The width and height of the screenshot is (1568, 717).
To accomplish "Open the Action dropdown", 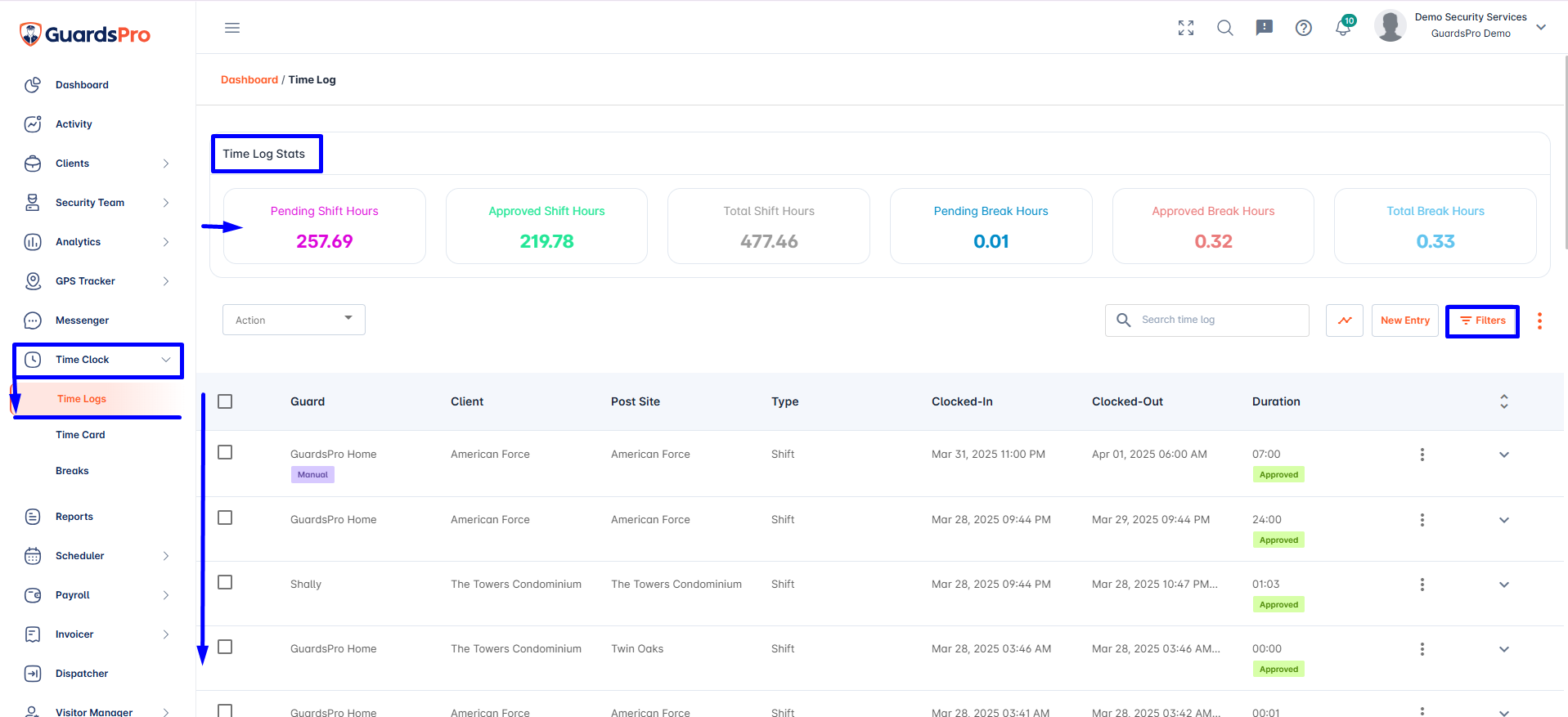I will [x=294, y=320].
